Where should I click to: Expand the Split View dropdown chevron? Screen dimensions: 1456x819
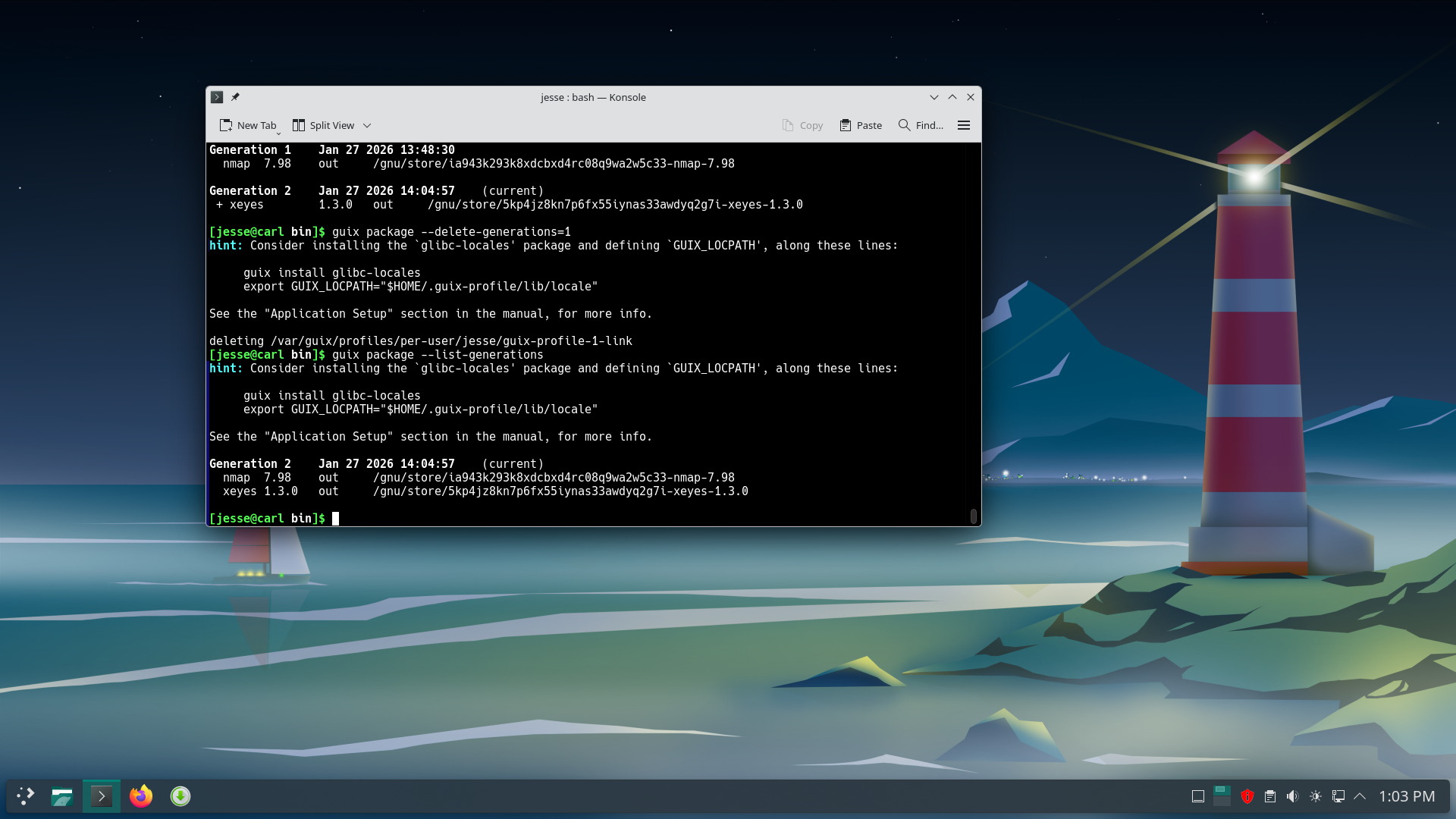pos(367,126)
